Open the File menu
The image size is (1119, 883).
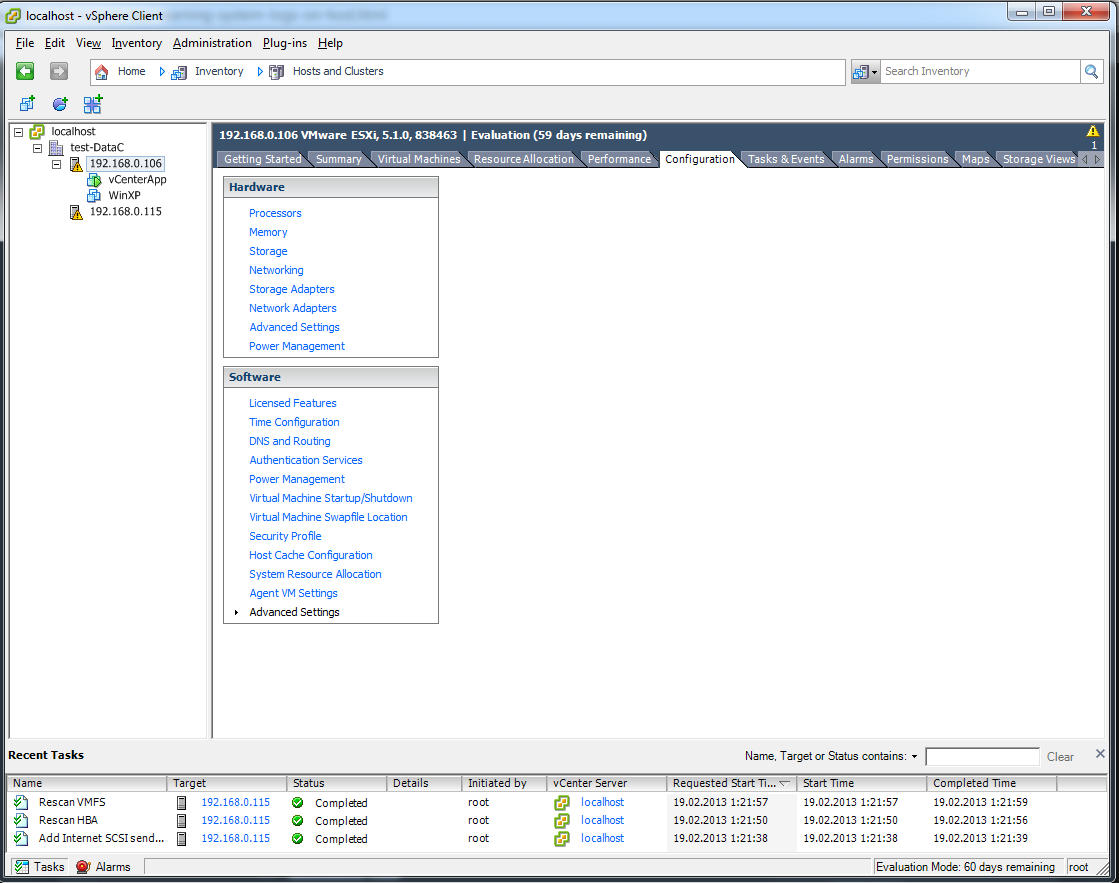coord(25,43)
